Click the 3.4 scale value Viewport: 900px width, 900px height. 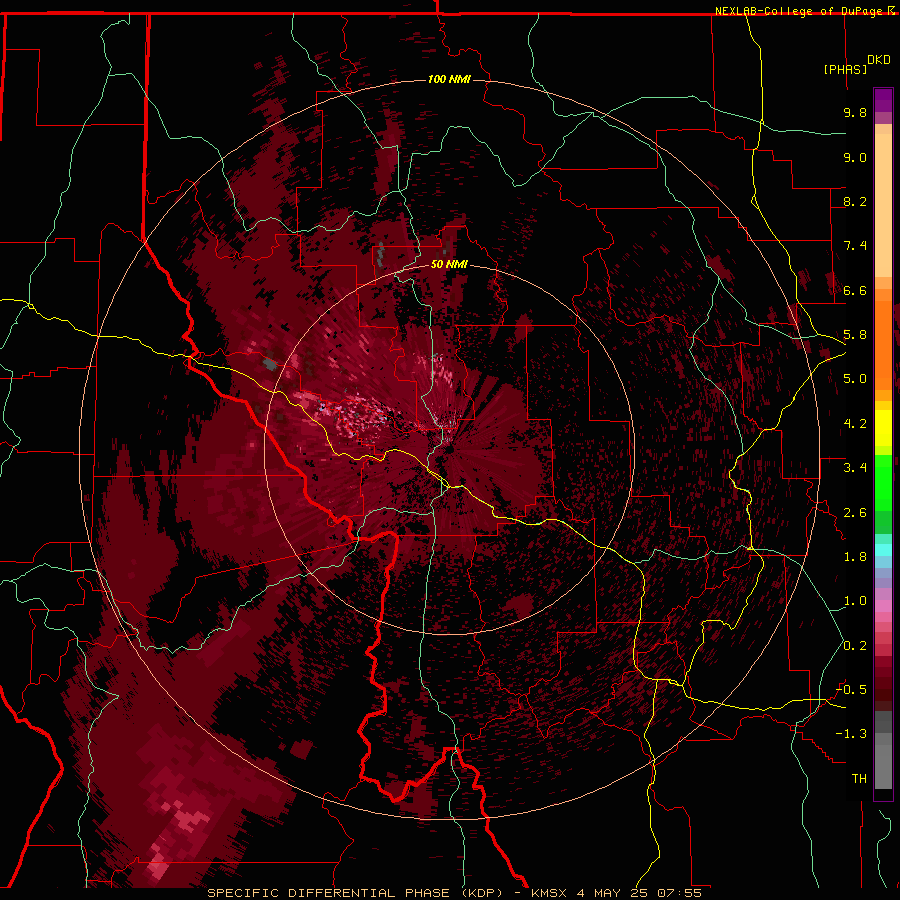(855, 468)
